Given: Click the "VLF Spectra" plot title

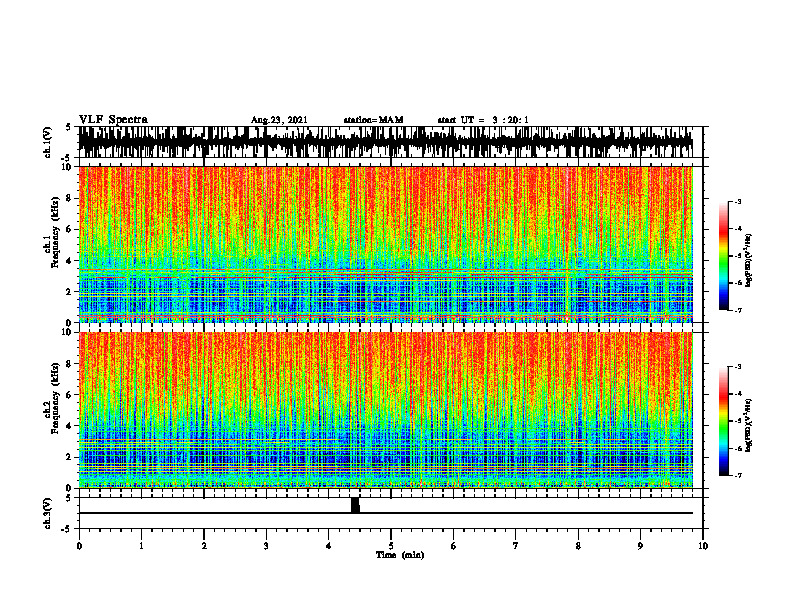Looking at the screenshot, I should (113, 120).
